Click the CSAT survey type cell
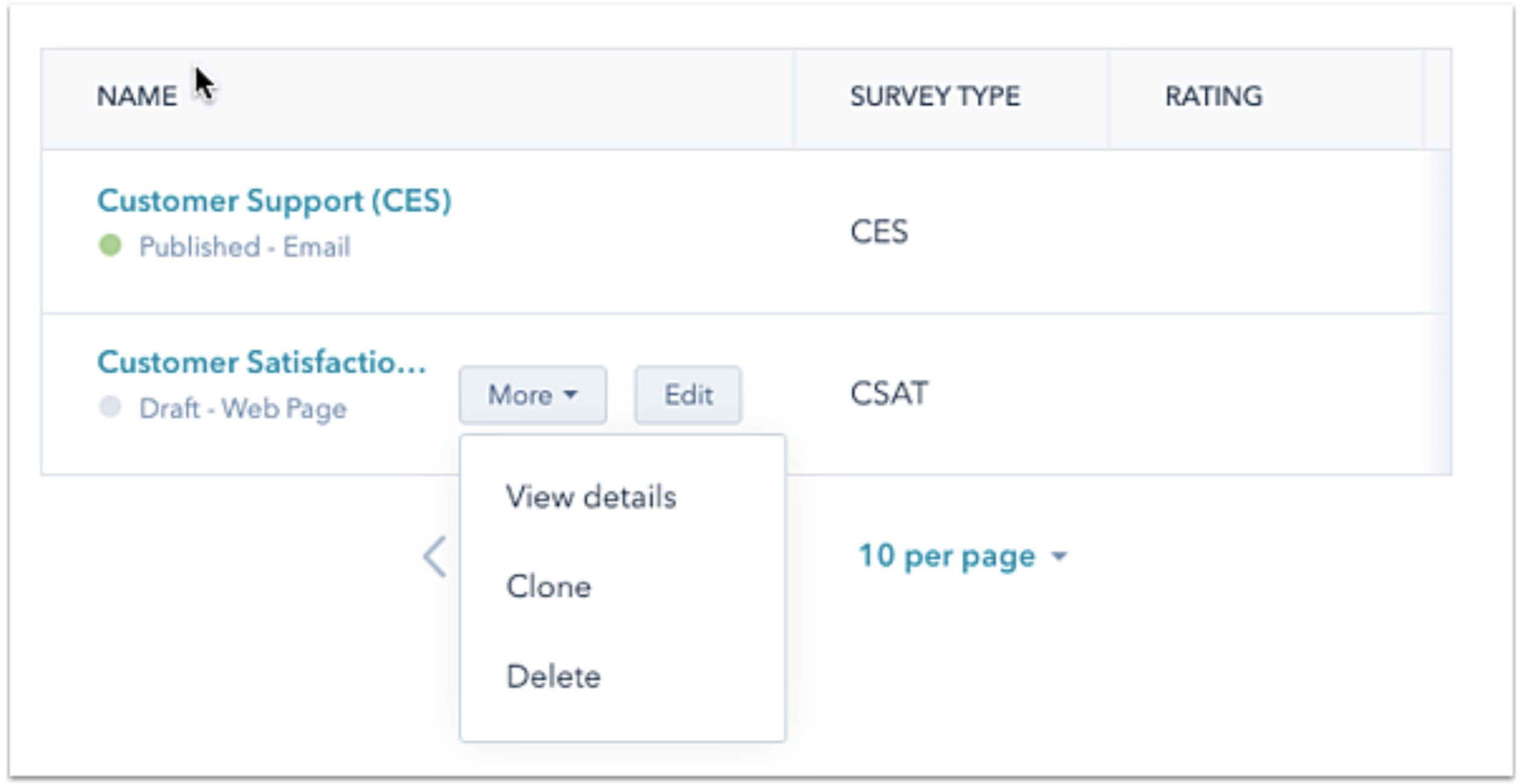Viewport: 1524px width, 784px height. (888, 394)
